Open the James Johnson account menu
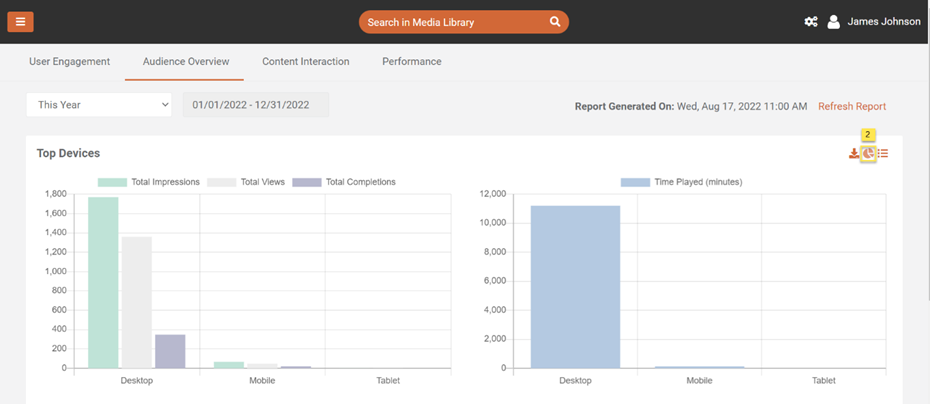 883,22
